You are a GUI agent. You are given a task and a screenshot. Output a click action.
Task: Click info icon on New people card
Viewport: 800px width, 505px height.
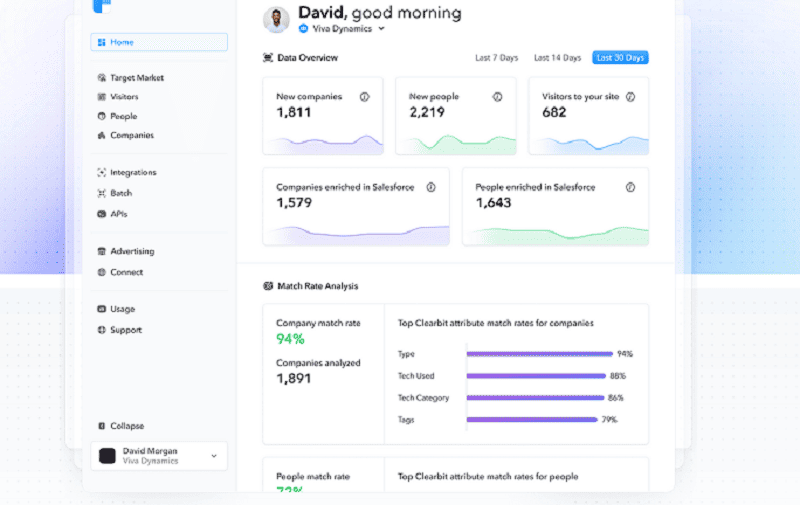point(497,96)
